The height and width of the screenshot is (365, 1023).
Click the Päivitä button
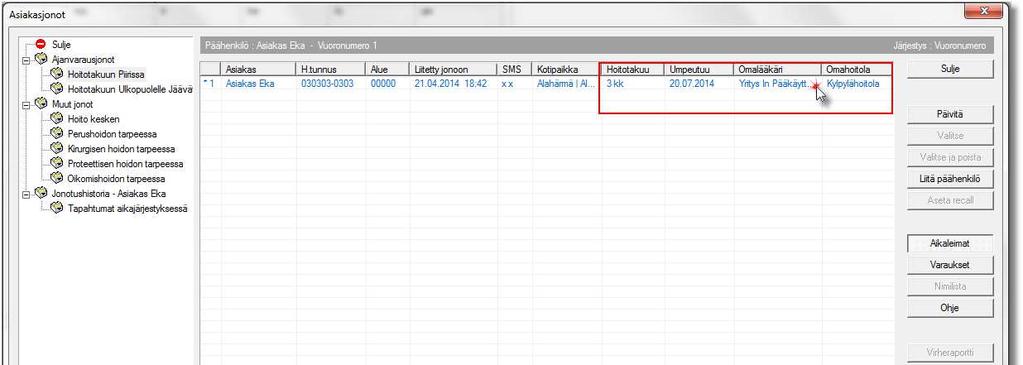point(950,114)
